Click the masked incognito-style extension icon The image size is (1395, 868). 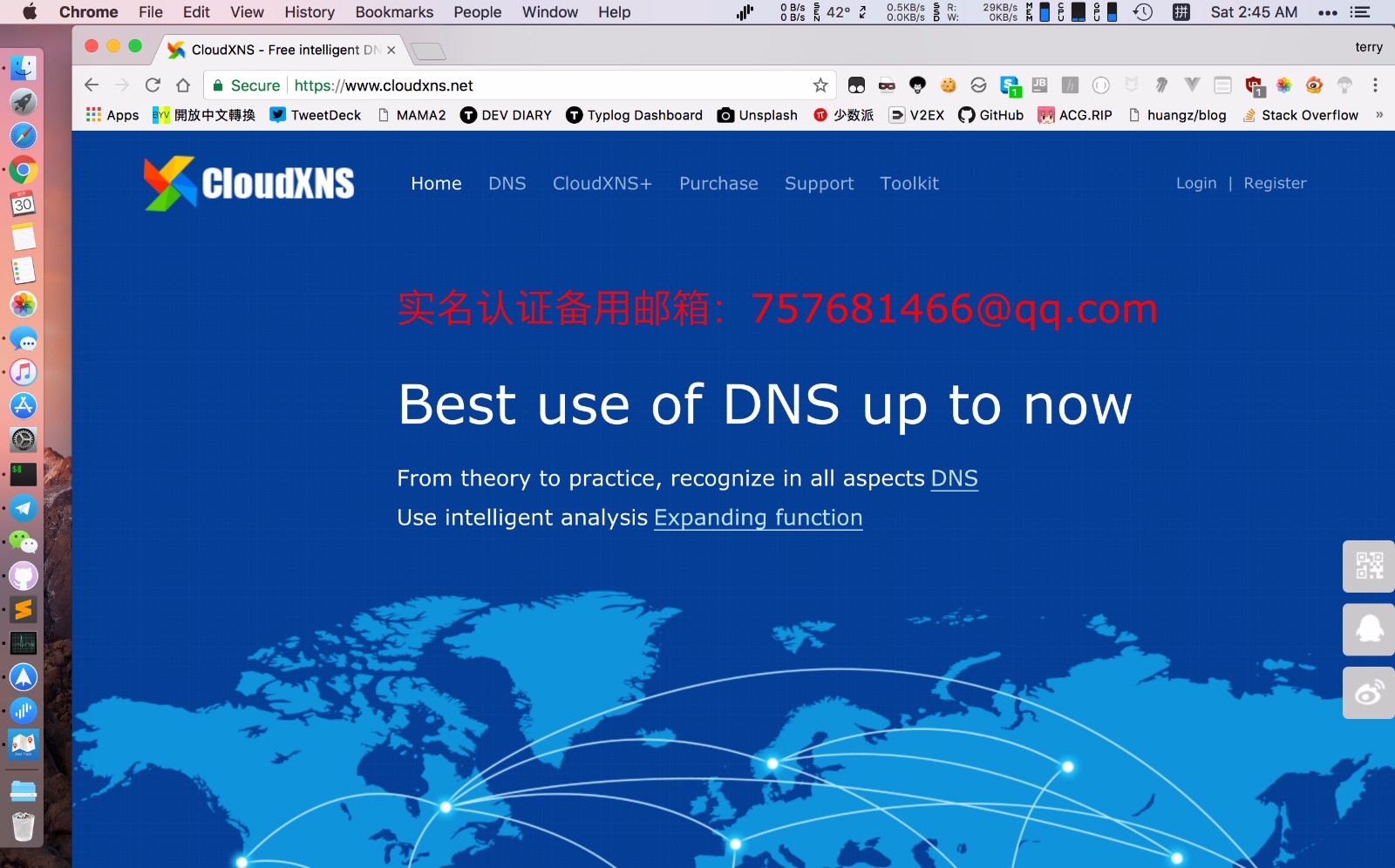(887, 85)
